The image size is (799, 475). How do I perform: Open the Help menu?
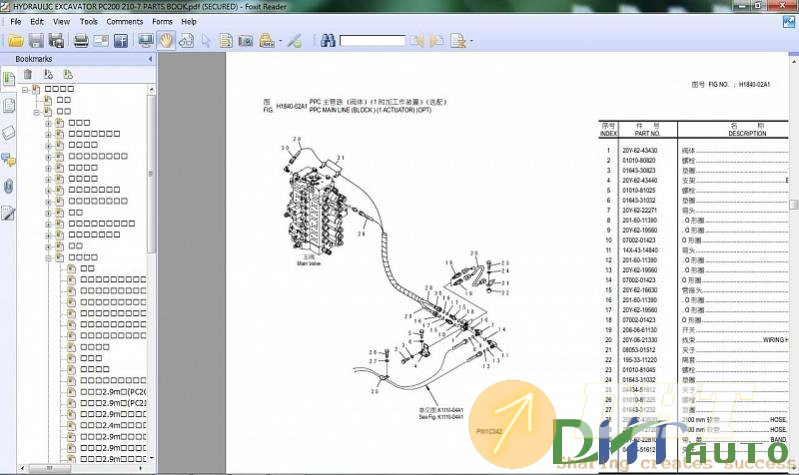click(189, 21)
